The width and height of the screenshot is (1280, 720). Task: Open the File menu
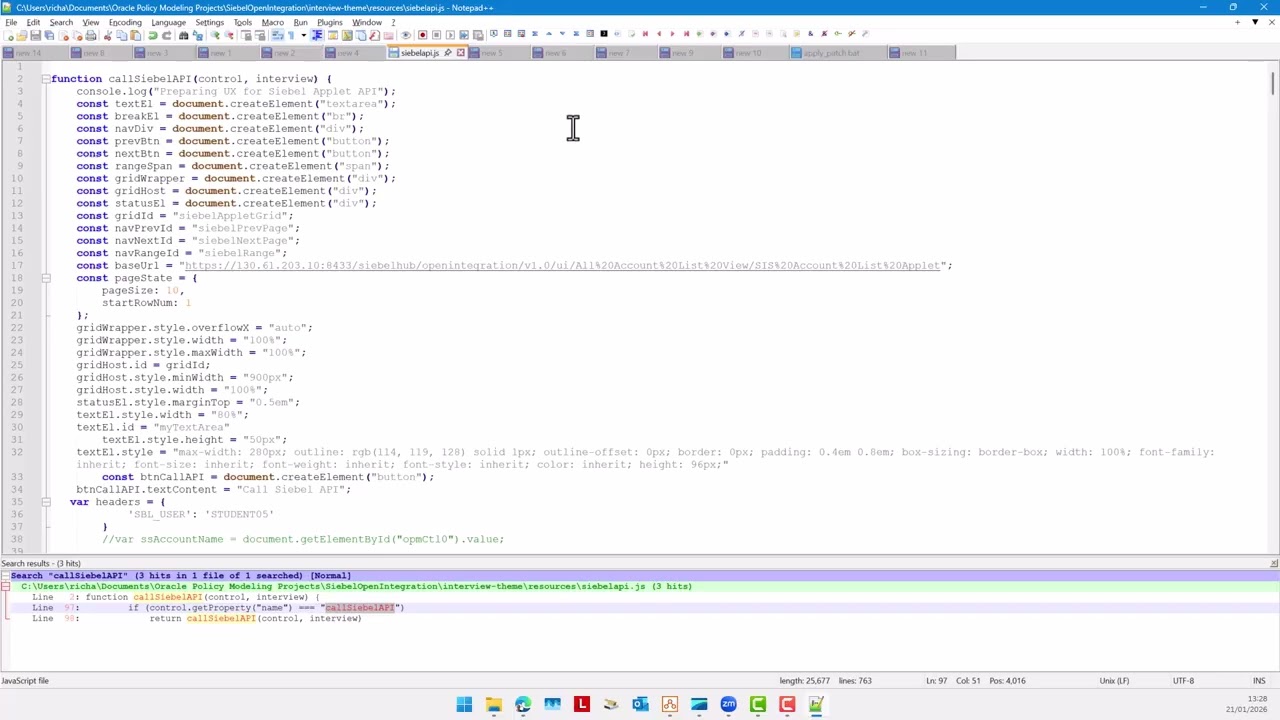[x=11, y=22]
